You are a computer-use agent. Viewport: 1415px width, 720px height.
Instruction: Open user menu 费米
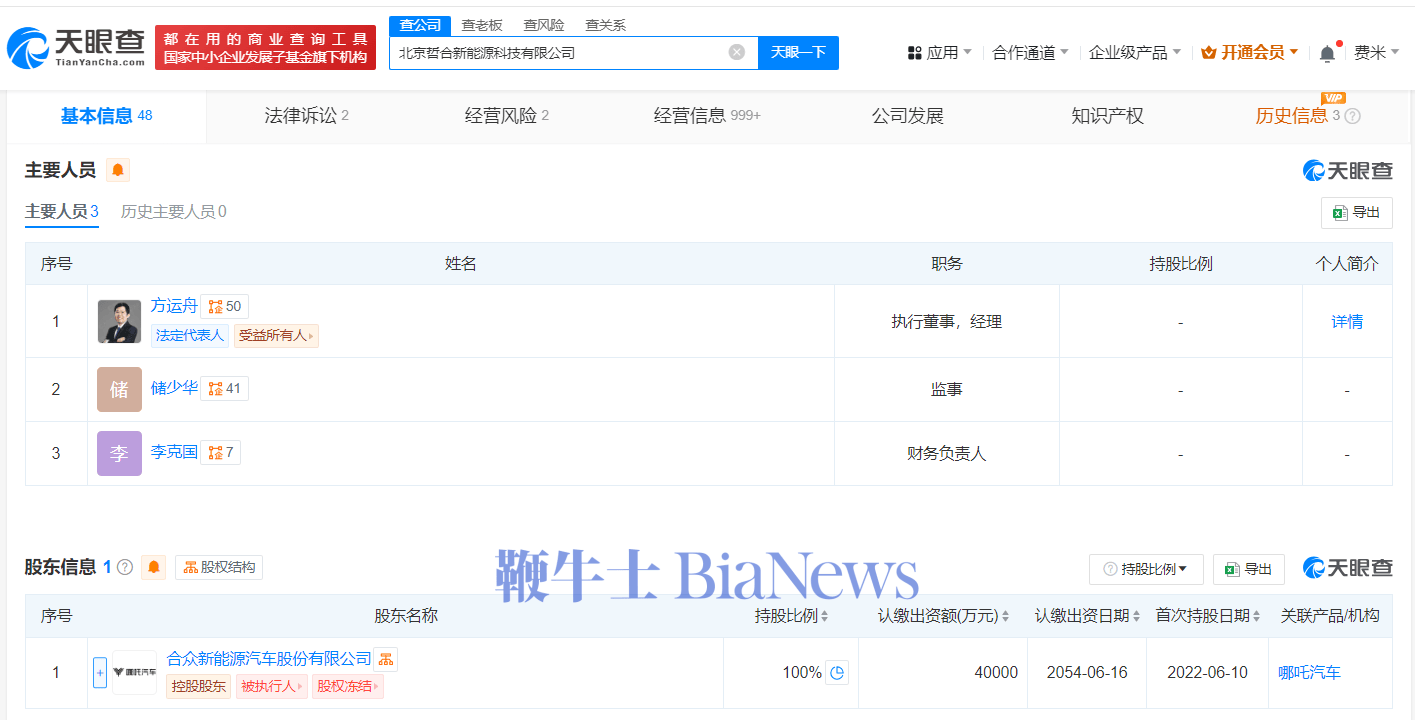click(1376, 52)
